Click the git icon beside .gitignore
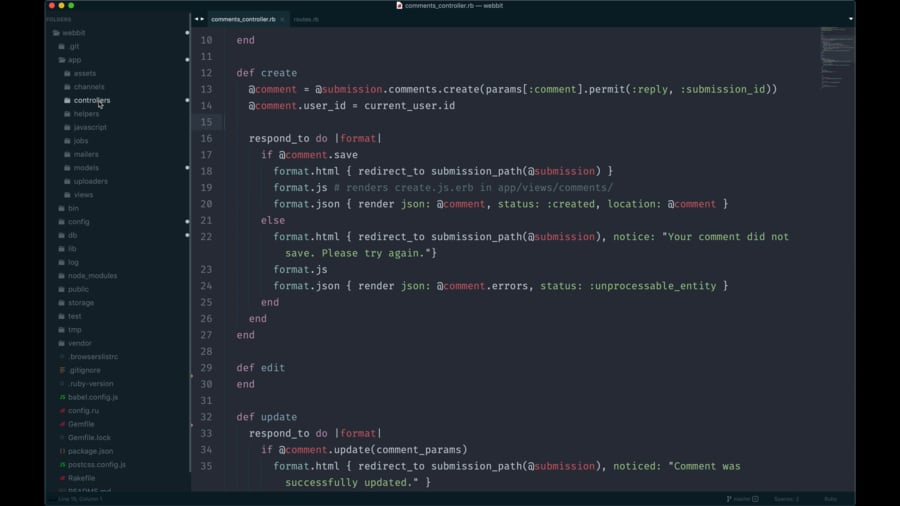The image size is (900, 506). tap(62, 370)
